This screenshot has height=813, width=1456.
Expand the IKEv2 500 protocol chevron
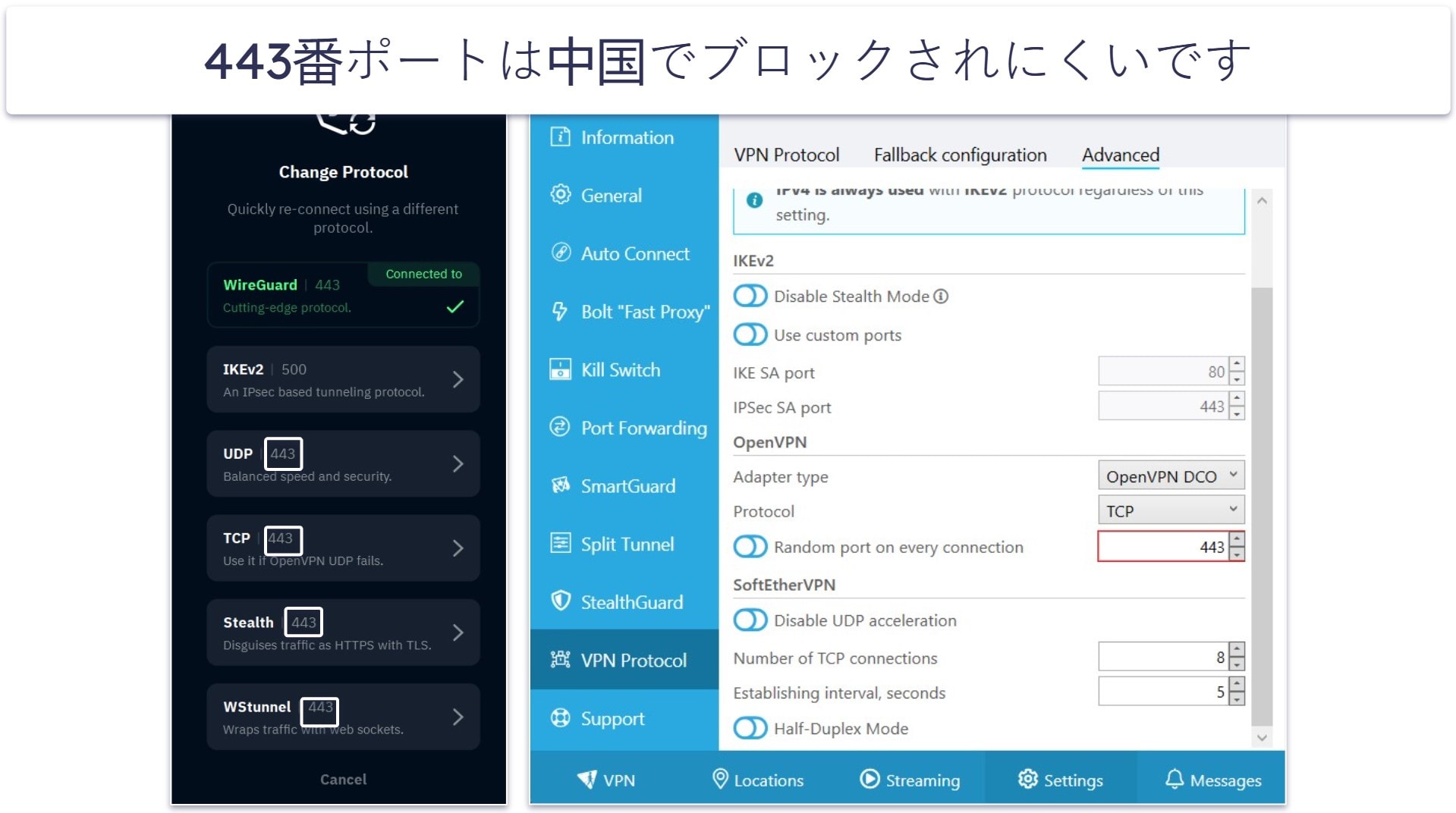pos(458,379)
